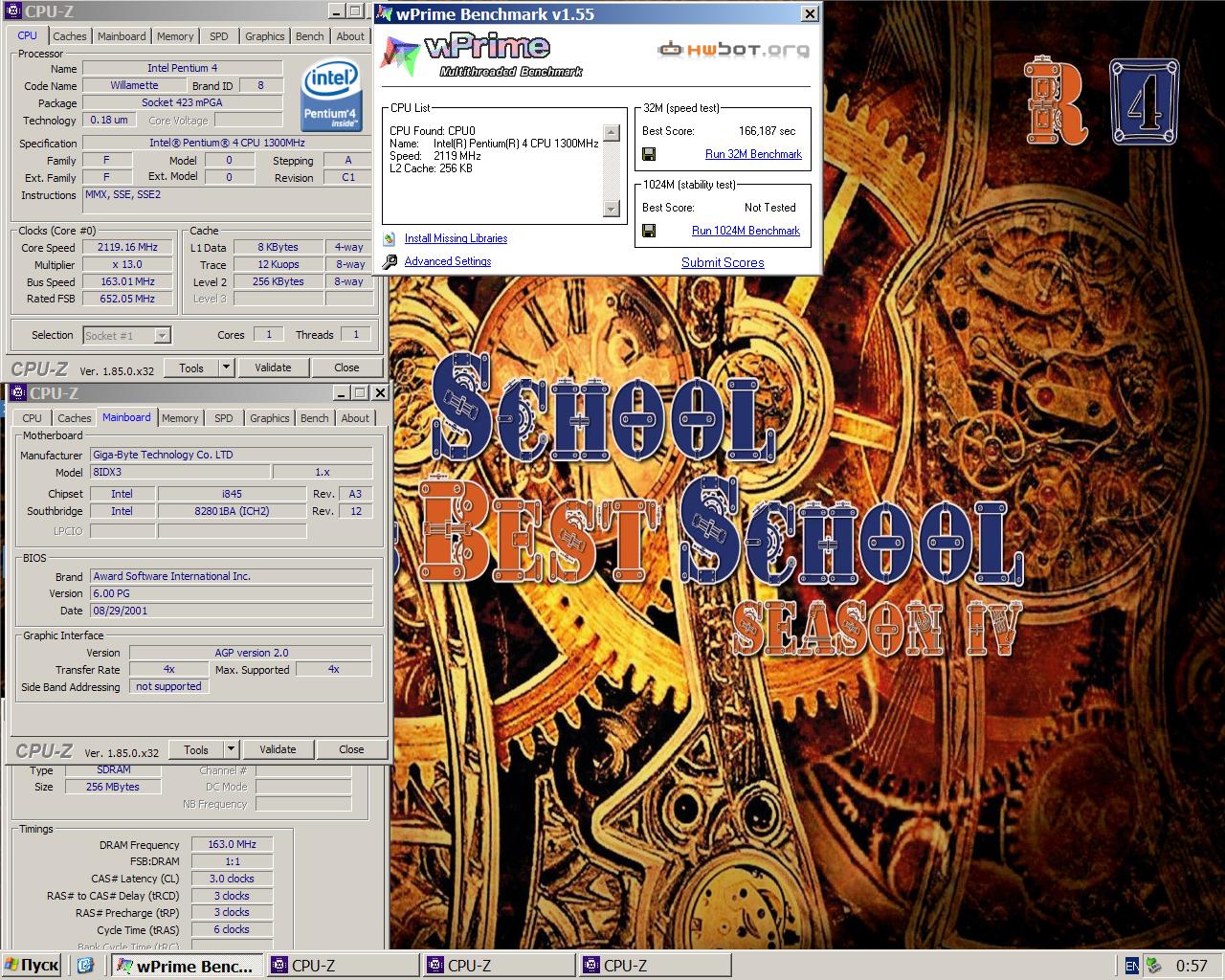The width and height of the screenshot is (1225, 980).
Task: Click the Core Speed value 2119.16 MHz
Action: click(126, 247)
